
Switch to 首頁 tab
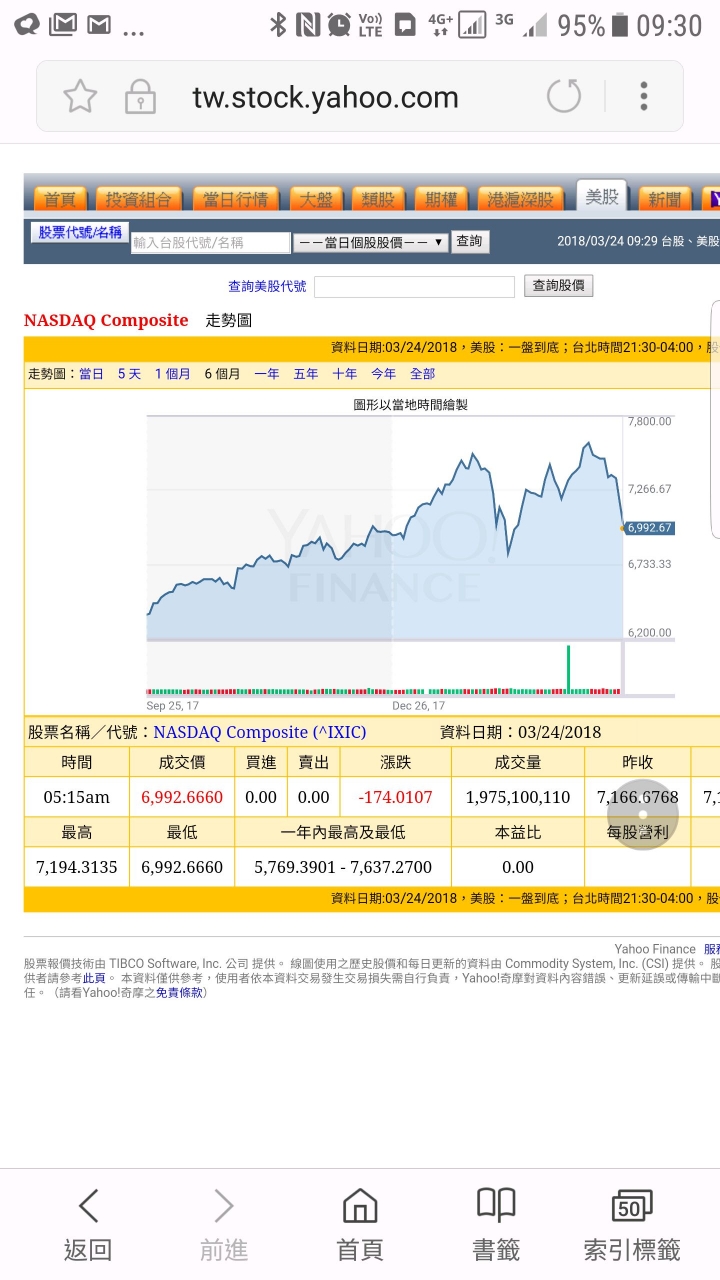tap(60, 199)
